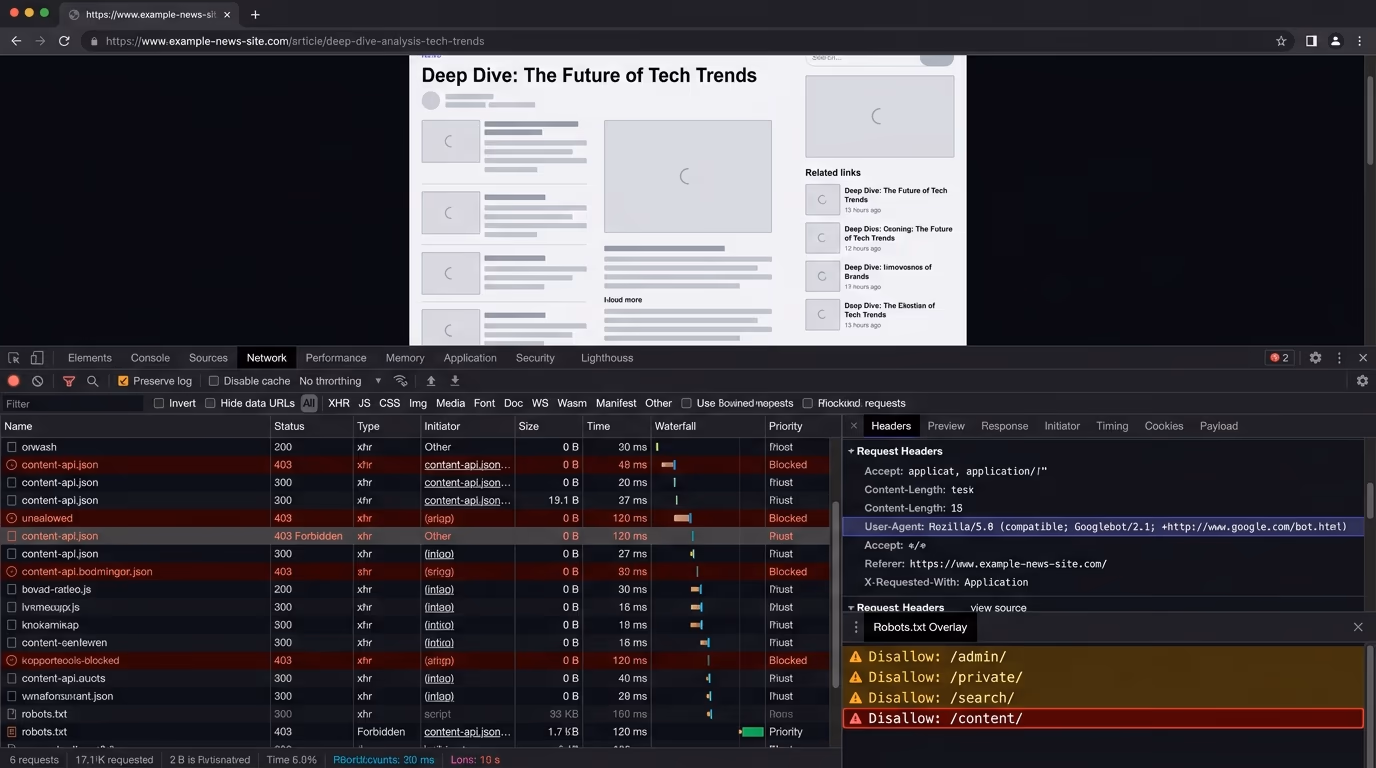The width and height of the screenshot is (1376, 768).
Task: Click the browser back arrow
Action: click(x=16, y=41)
